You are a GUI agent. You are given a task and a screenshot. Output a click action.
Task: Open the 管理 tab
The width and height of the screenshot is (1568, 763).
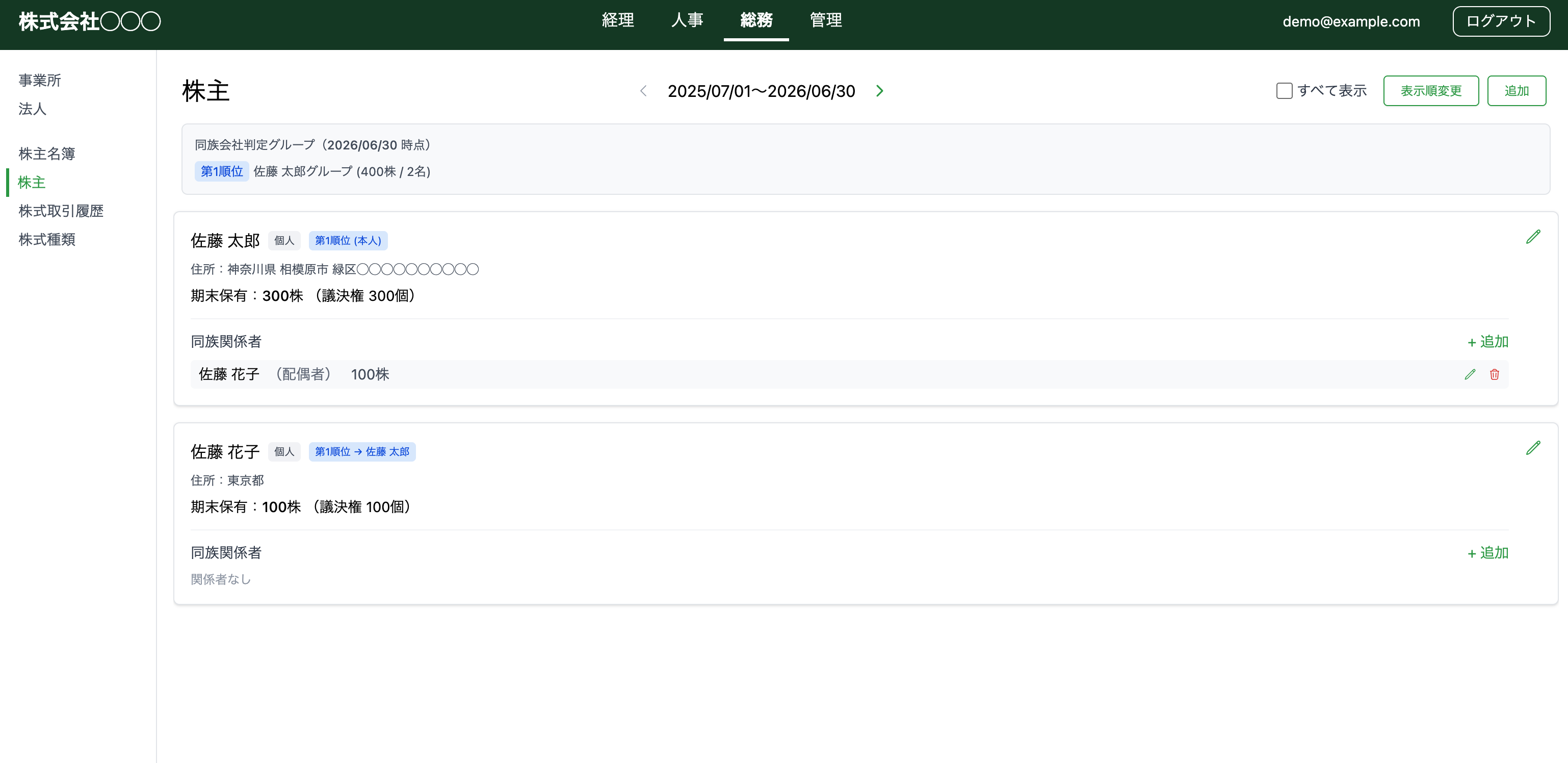coord(825,21)
